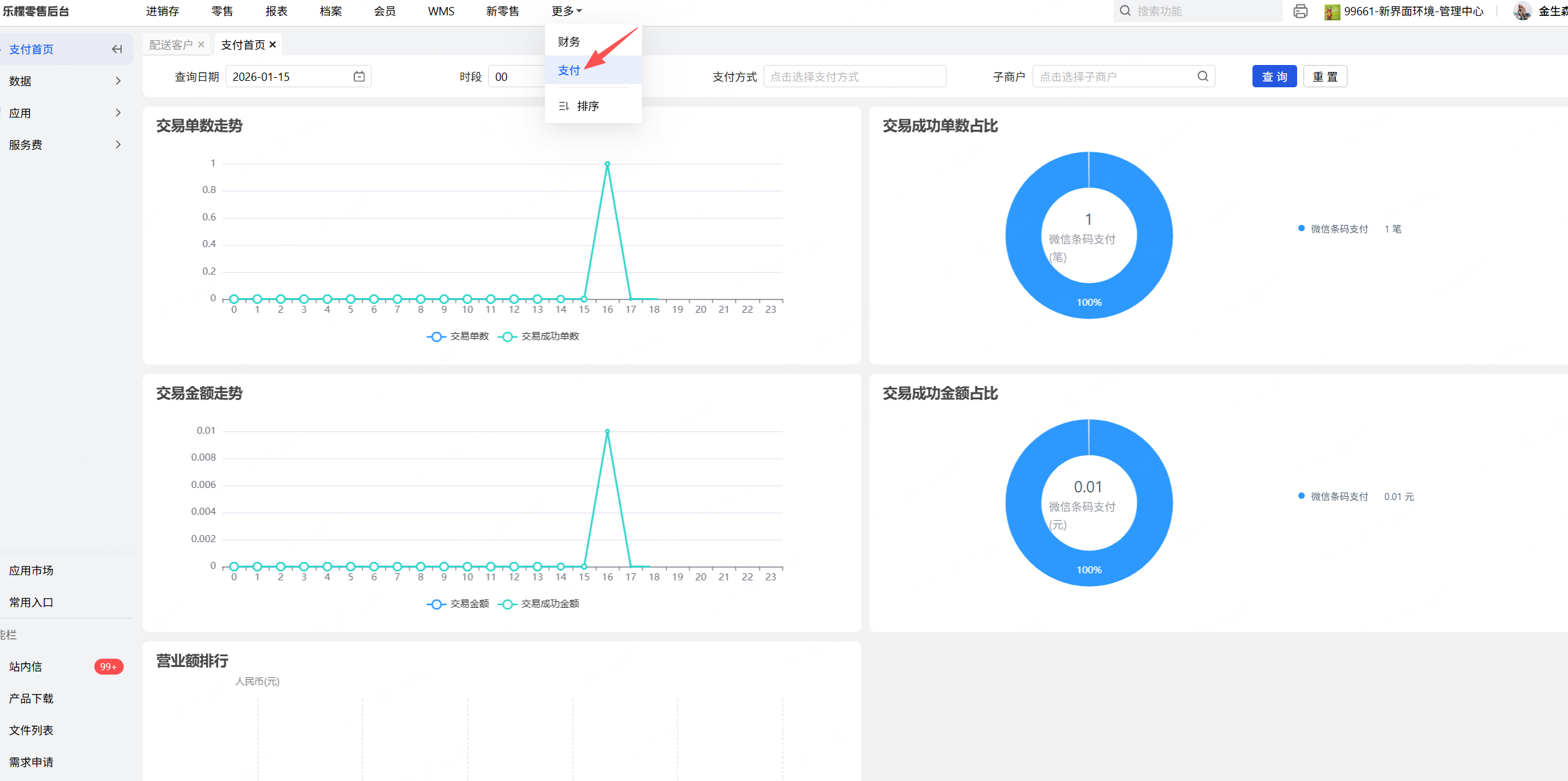This screenshot has width=1568, height=781.
Task: Click the 排序 sort icon in dropdown
Action: point(563,106)
